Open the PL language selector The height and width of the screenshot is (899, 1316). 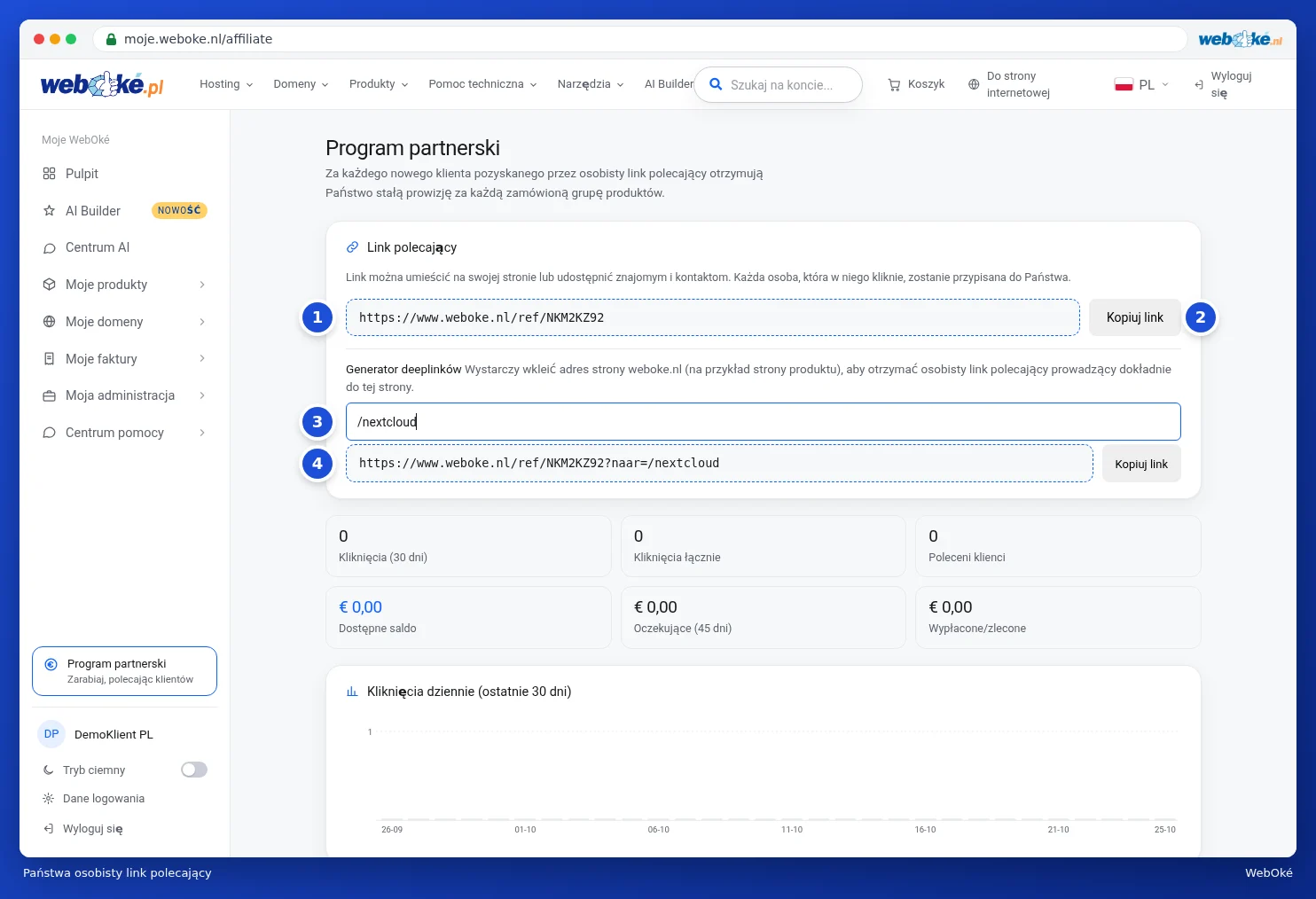tap(1141, 84)
